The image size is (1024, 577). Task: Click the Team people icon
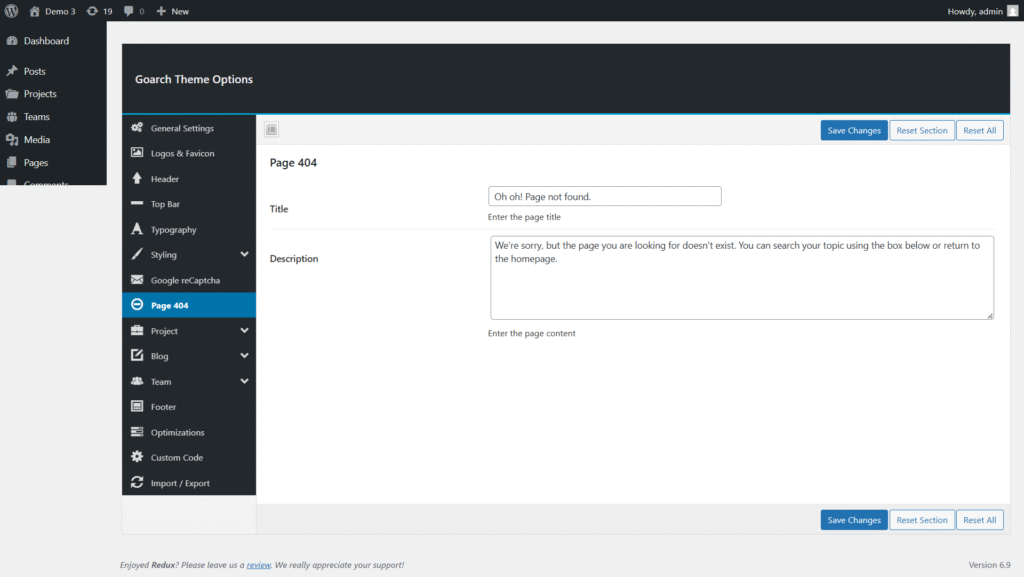pyautogui.click(x=137, y=381)
